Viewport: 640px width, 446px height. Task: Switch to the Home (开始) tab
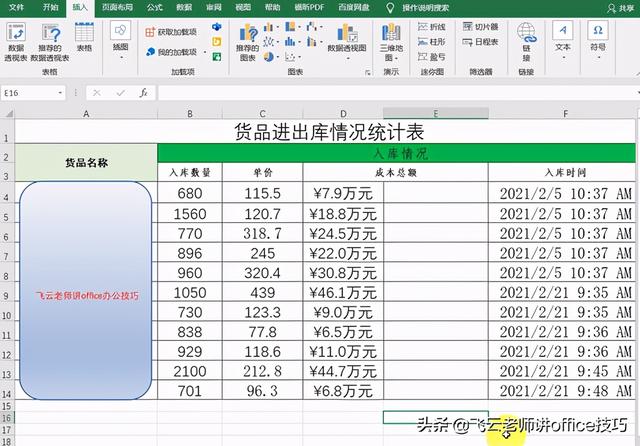coord(51,7)
